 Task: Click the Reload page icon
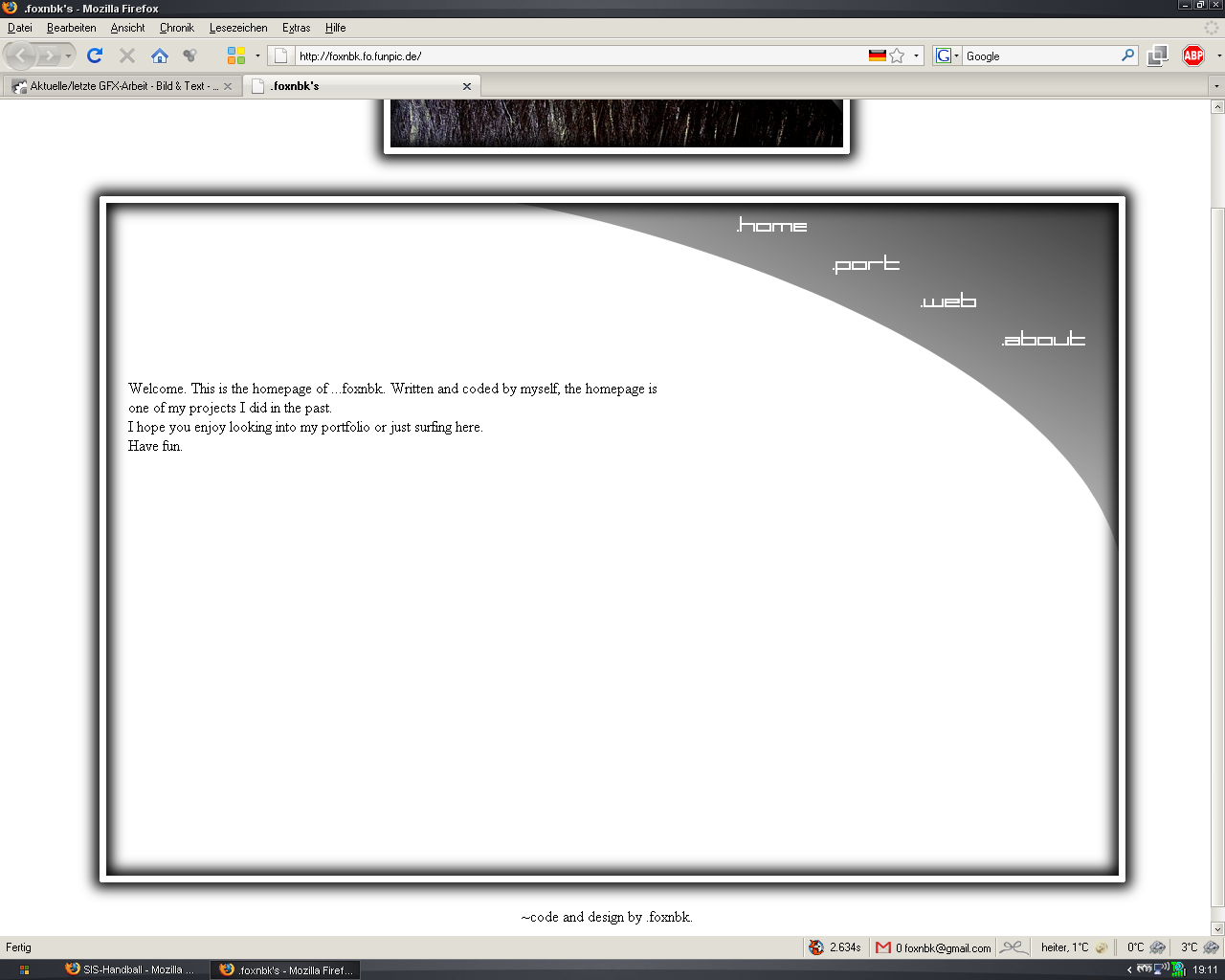point(95,56)
